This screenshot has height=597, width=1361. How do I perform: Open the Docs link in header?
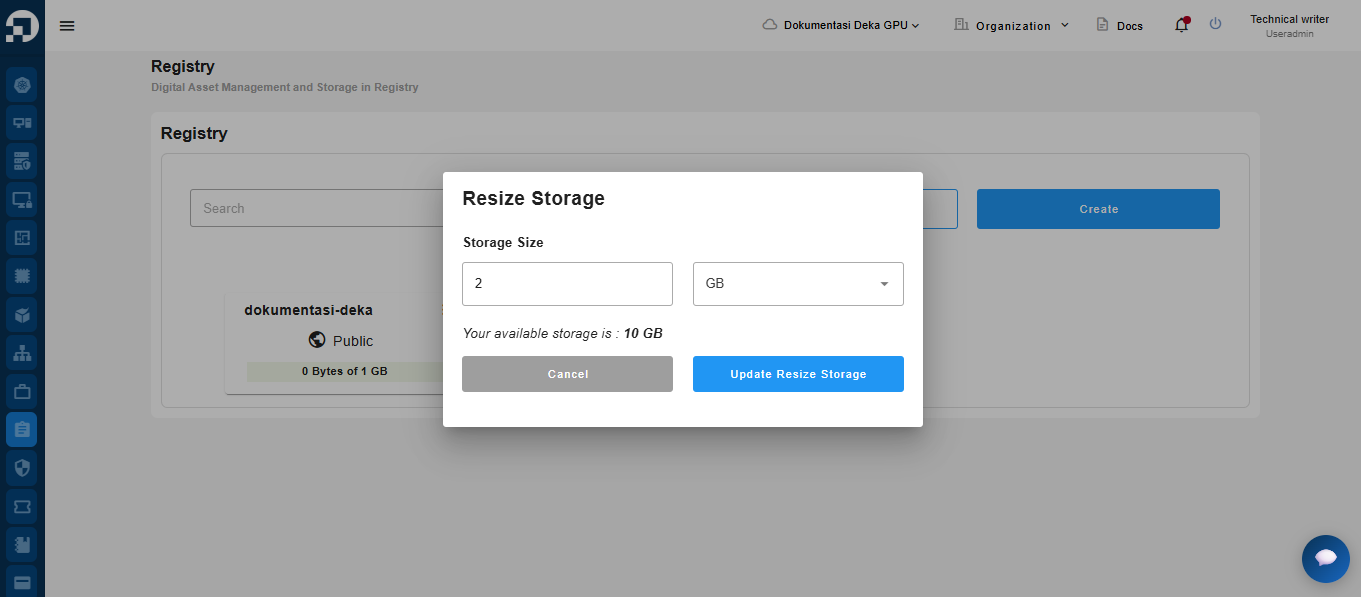pos(1119,25)
